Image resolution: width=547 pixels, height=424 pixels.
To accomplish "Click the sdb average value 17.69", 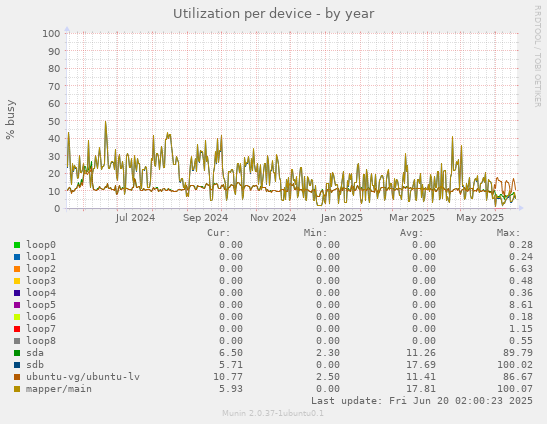I will (421, 365).
